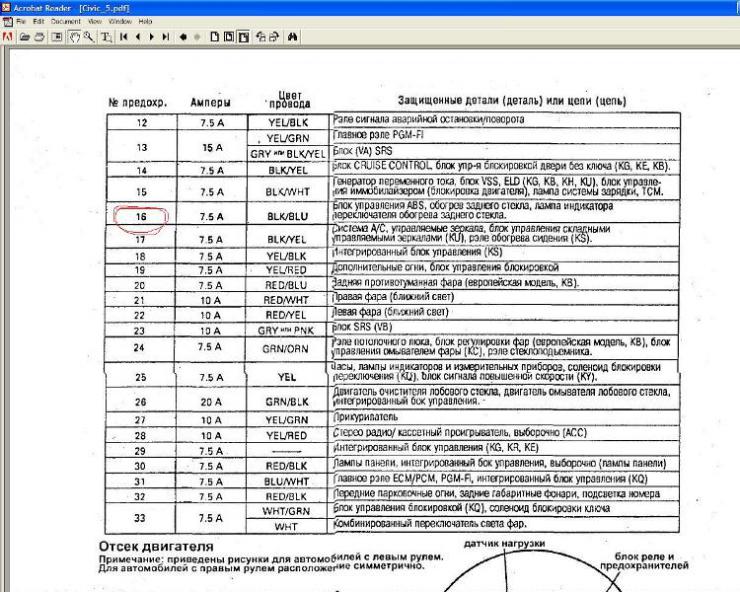This screenshot has width=740, height=592.
Task: Toggle the navigation pane icon
Action: [x=57, y=37]
